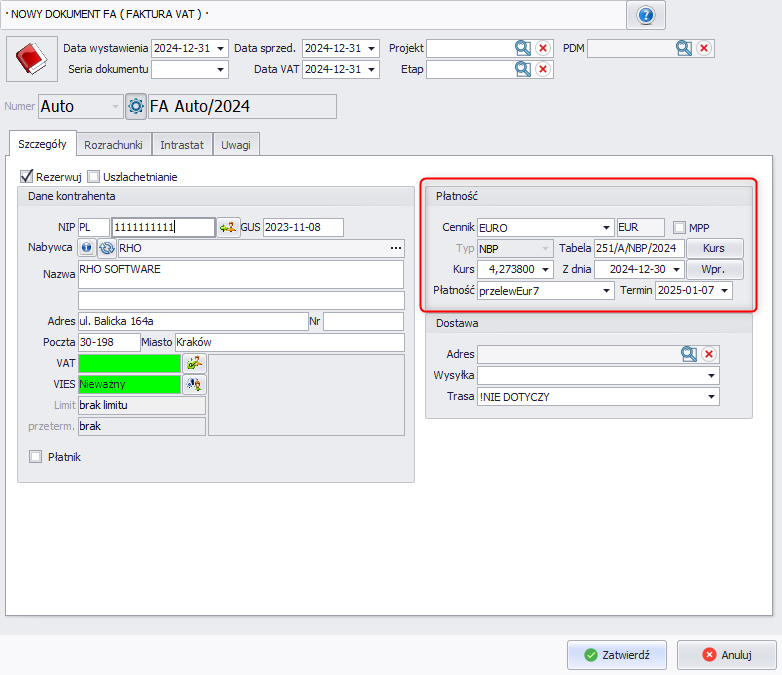Open the Intrastat tab
The height and width of the screenshot is (675, 782).
182,145
